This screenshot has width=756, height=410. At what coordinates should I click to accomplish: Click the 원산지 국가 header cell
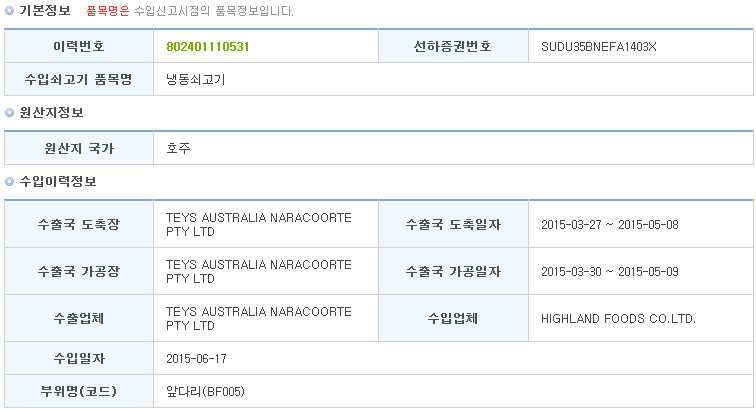[79, 148]
